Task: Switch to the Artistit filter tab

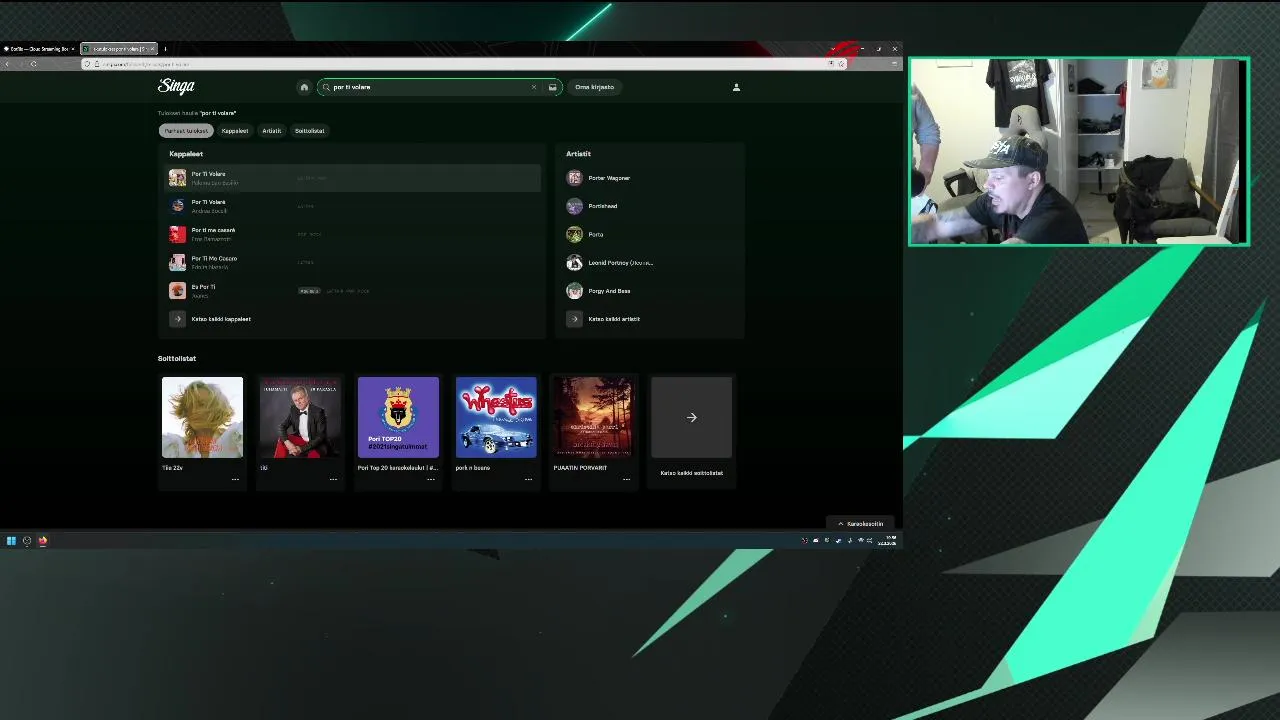Action: click(272, 131)
